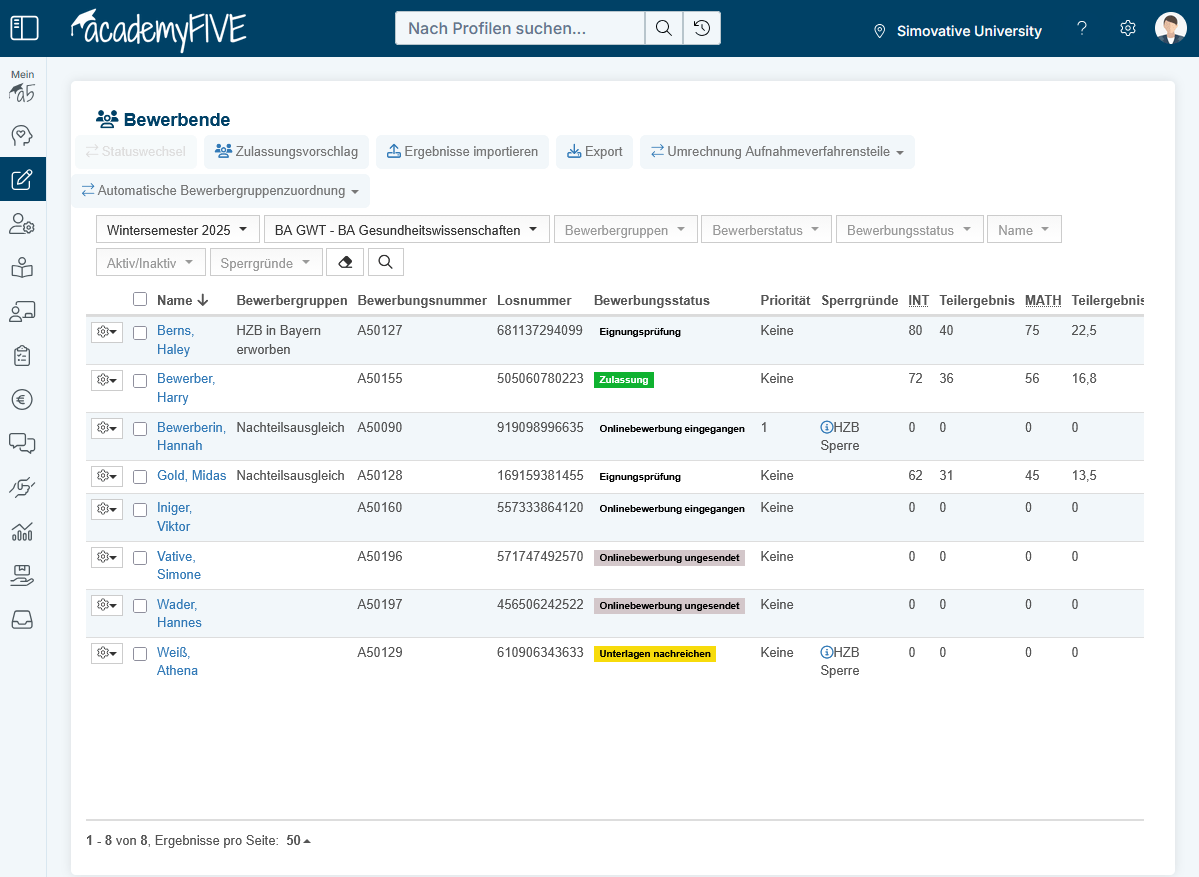
Task: Click the INT column header
Action: pos(918,300)
